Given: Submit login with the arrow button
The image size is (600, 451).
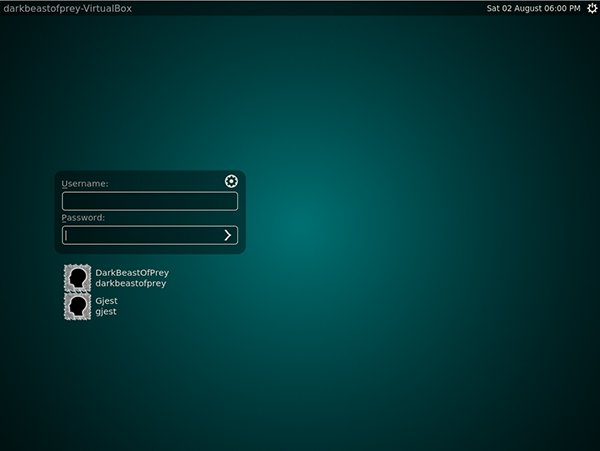Looking at the screenshot, I should 228,235.
